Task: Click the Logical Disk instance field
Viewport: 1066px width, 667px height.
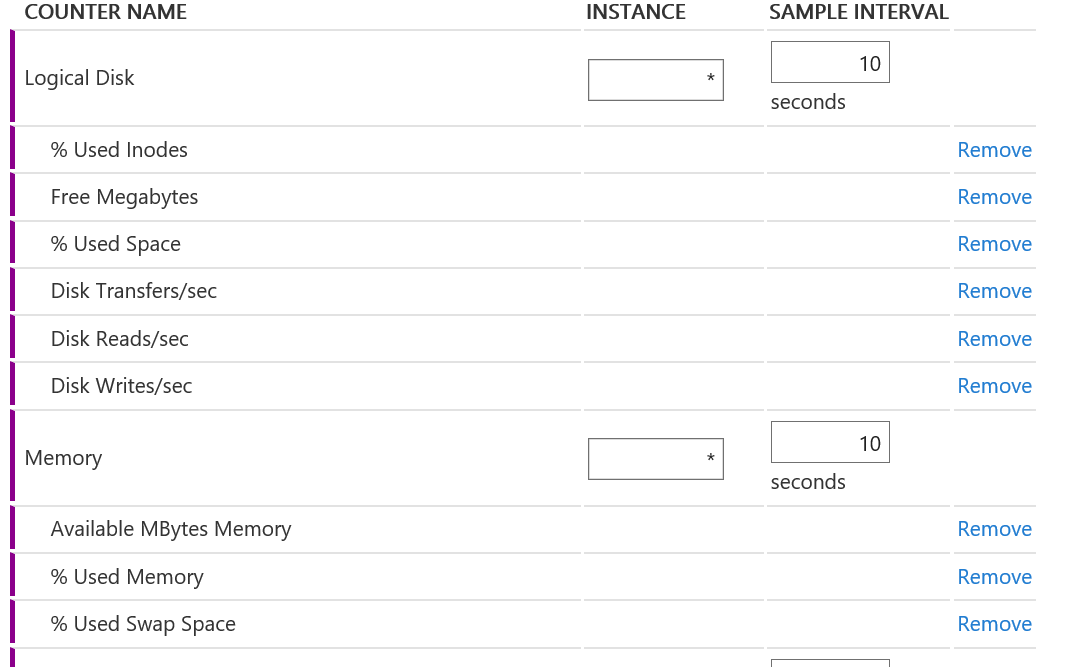Action: click(x=655, y=80)
